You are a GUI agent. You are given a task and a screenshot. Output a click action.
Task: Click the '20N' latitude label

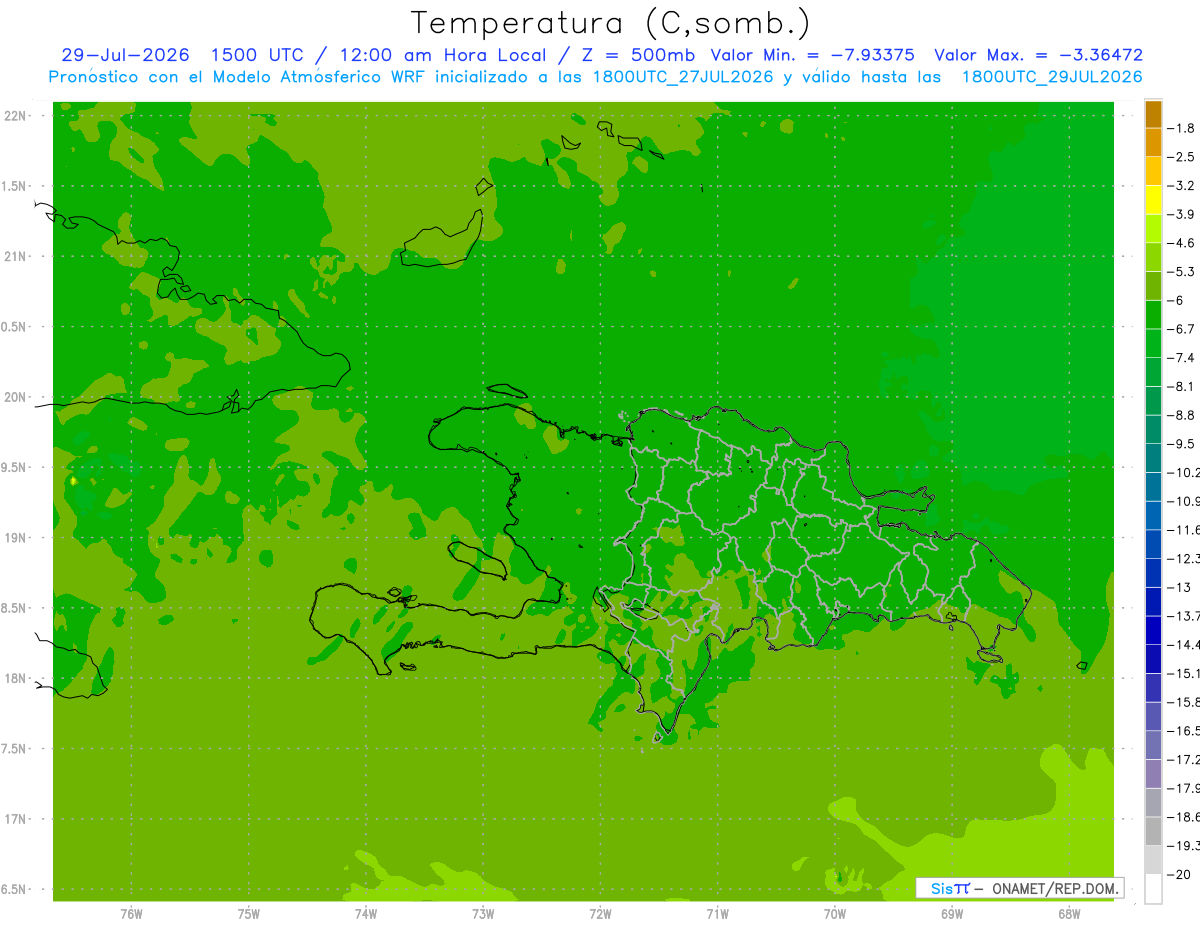15,397
